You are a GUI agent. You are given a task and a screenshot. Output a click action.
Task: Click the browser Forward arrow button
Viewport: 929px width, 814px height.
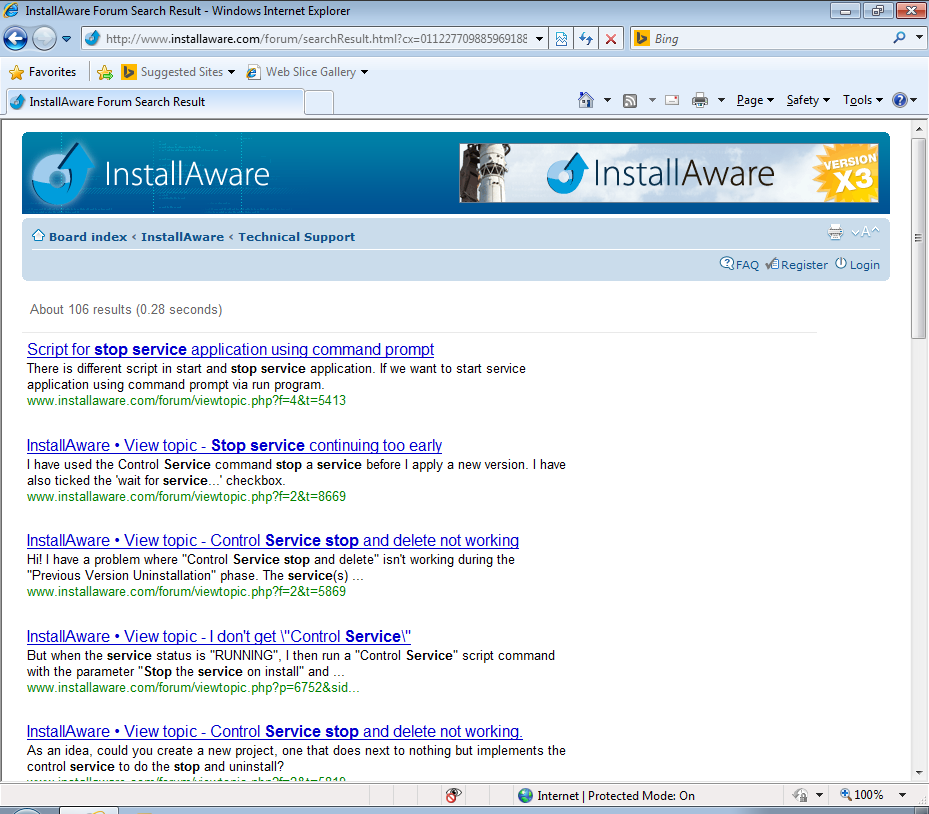coord(44,39)
